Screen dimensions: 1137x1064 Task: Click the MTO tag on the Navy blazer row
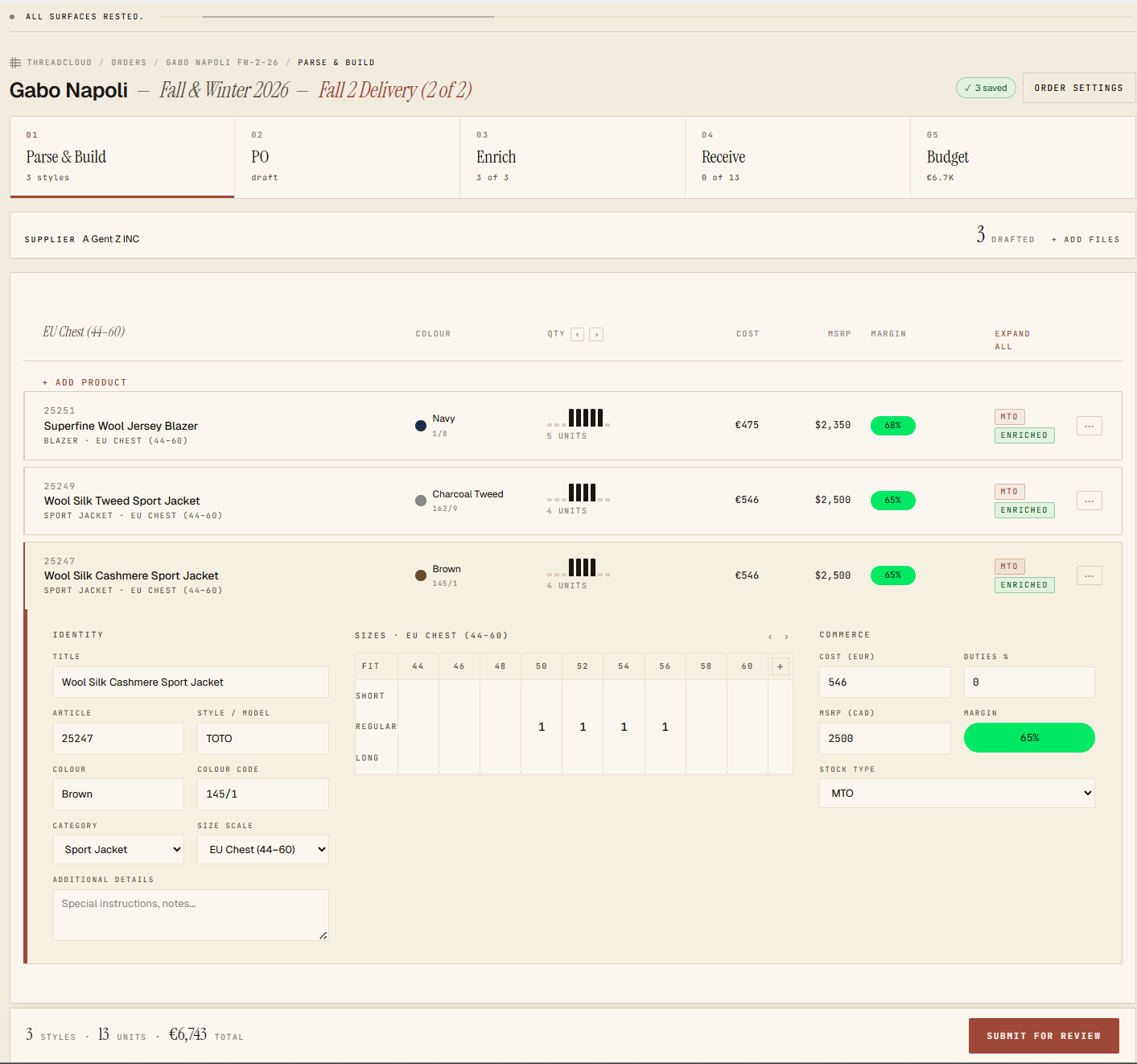pyautogui.click(x=1009, y=417)
